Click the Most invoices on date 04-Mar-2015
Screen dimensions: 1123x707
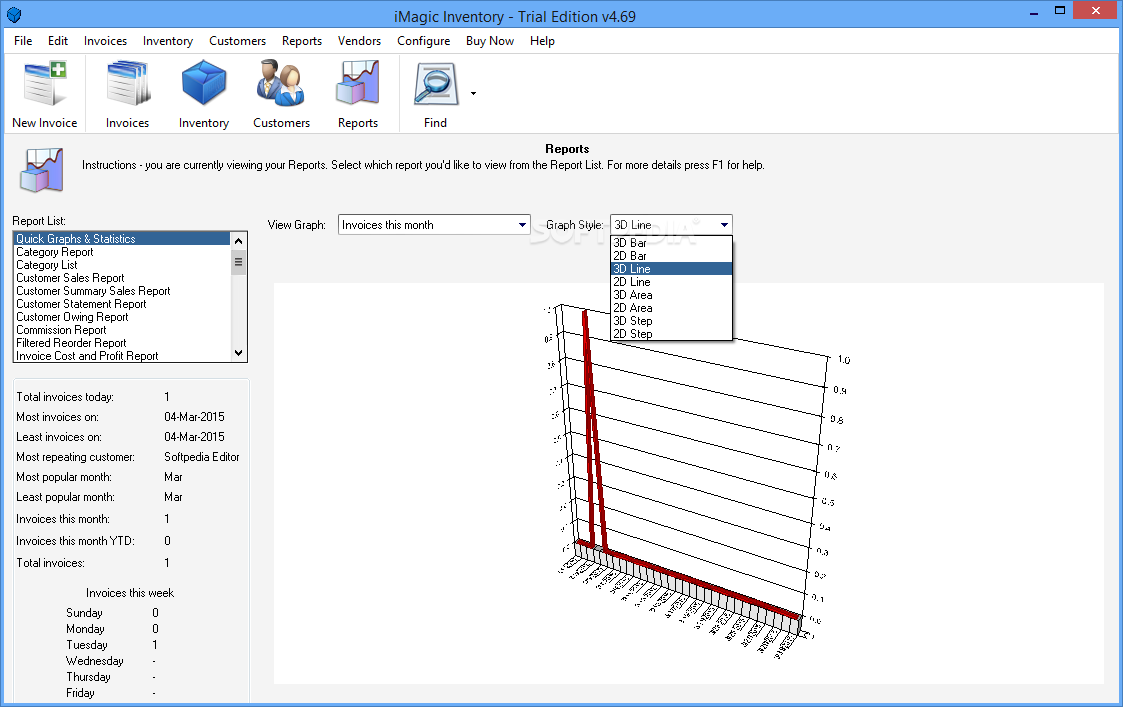coord(194,417)
